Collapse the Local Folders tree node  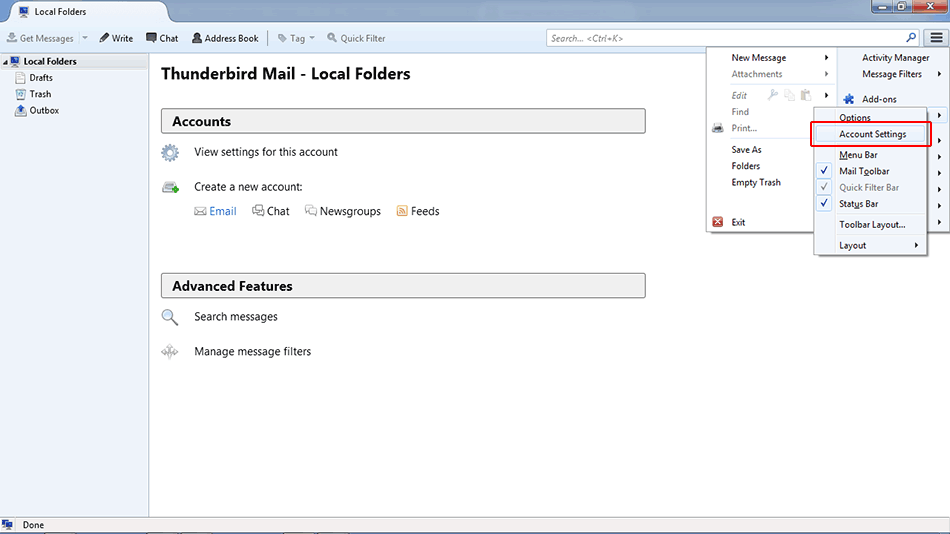5,62
